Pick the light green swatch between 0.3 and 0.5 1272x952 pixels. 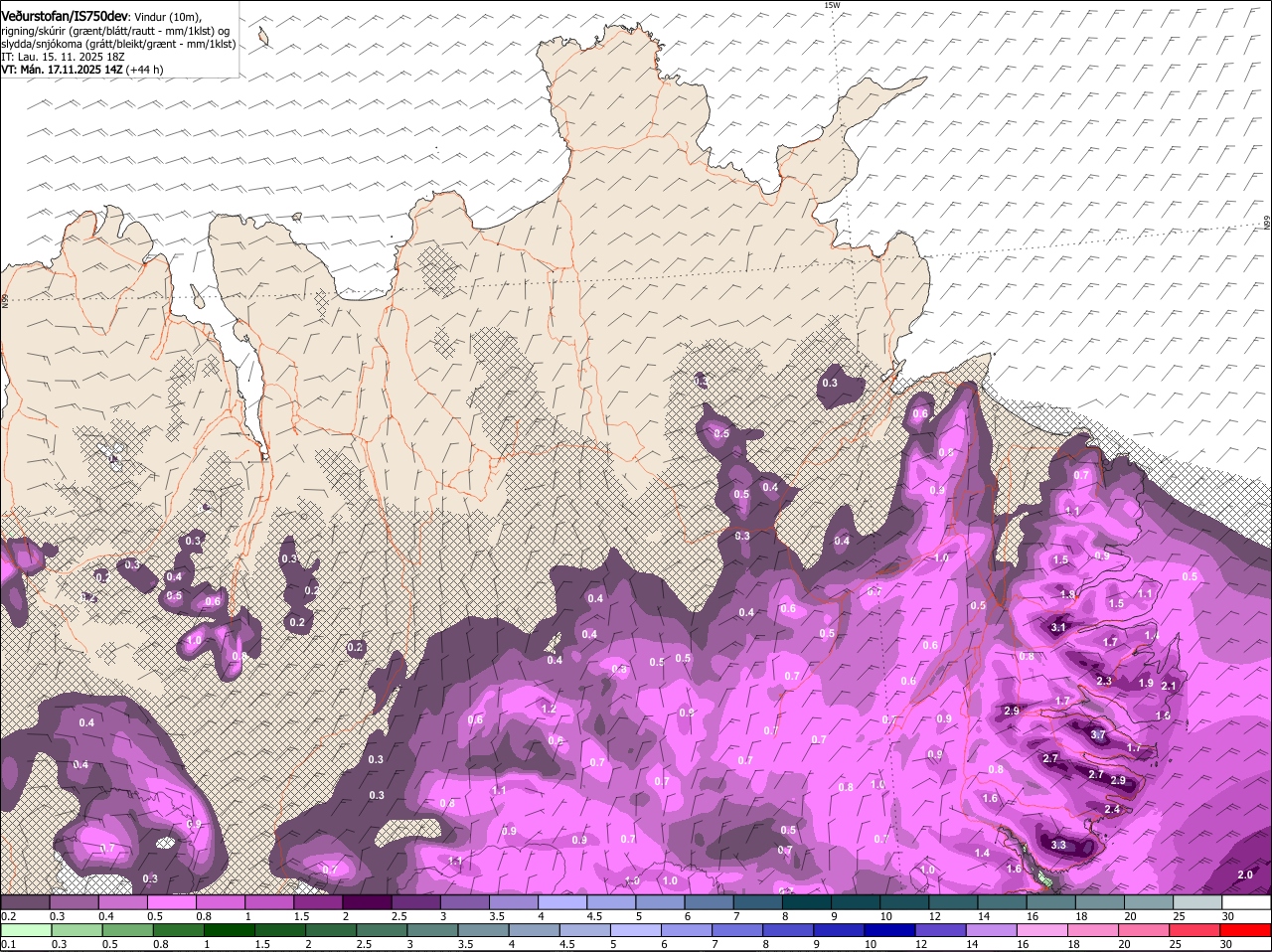pos(77,930)
